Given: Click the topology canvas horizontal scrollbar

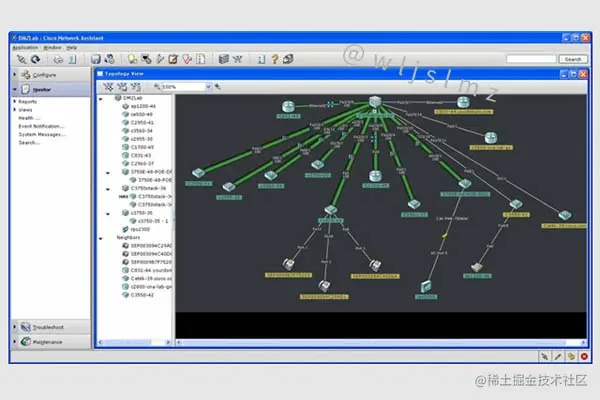Looking at the screenshot, I should 381,342.
